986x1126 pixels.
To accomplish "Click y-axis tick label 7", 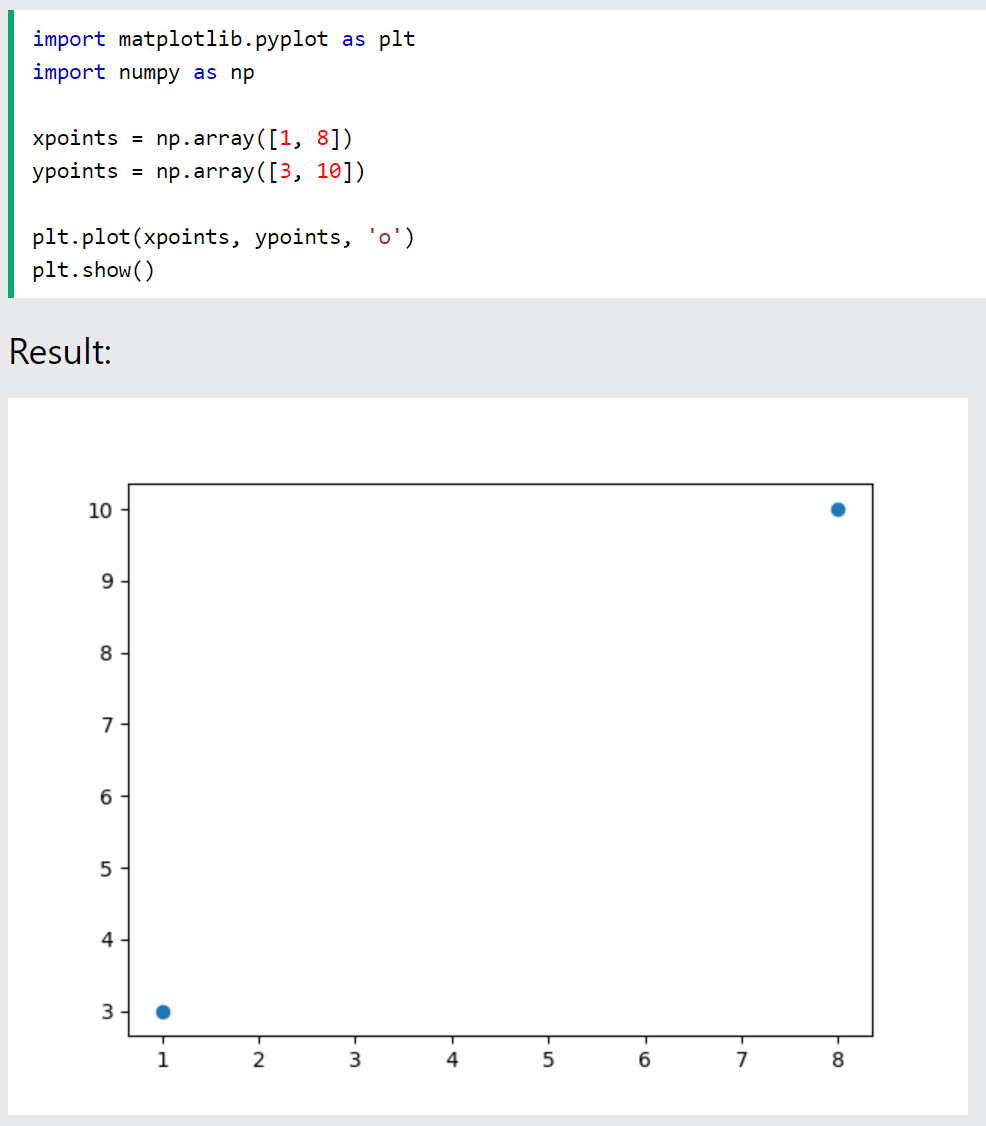I will pyautogui.click(x=107, y=725).
